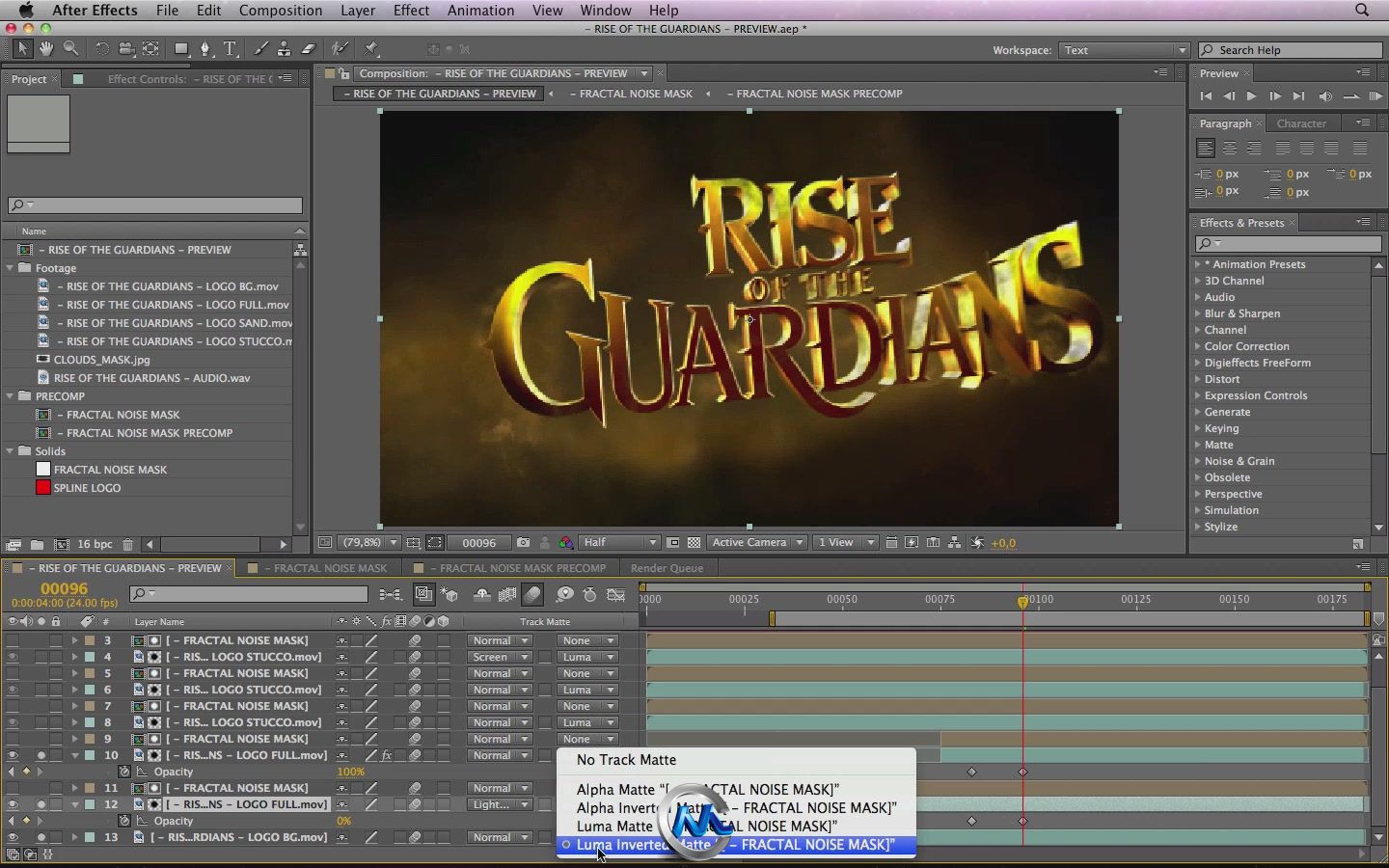Collapse the Footage folder
This screenshot has height=868, width=1389.
click(x=11, y=268)
